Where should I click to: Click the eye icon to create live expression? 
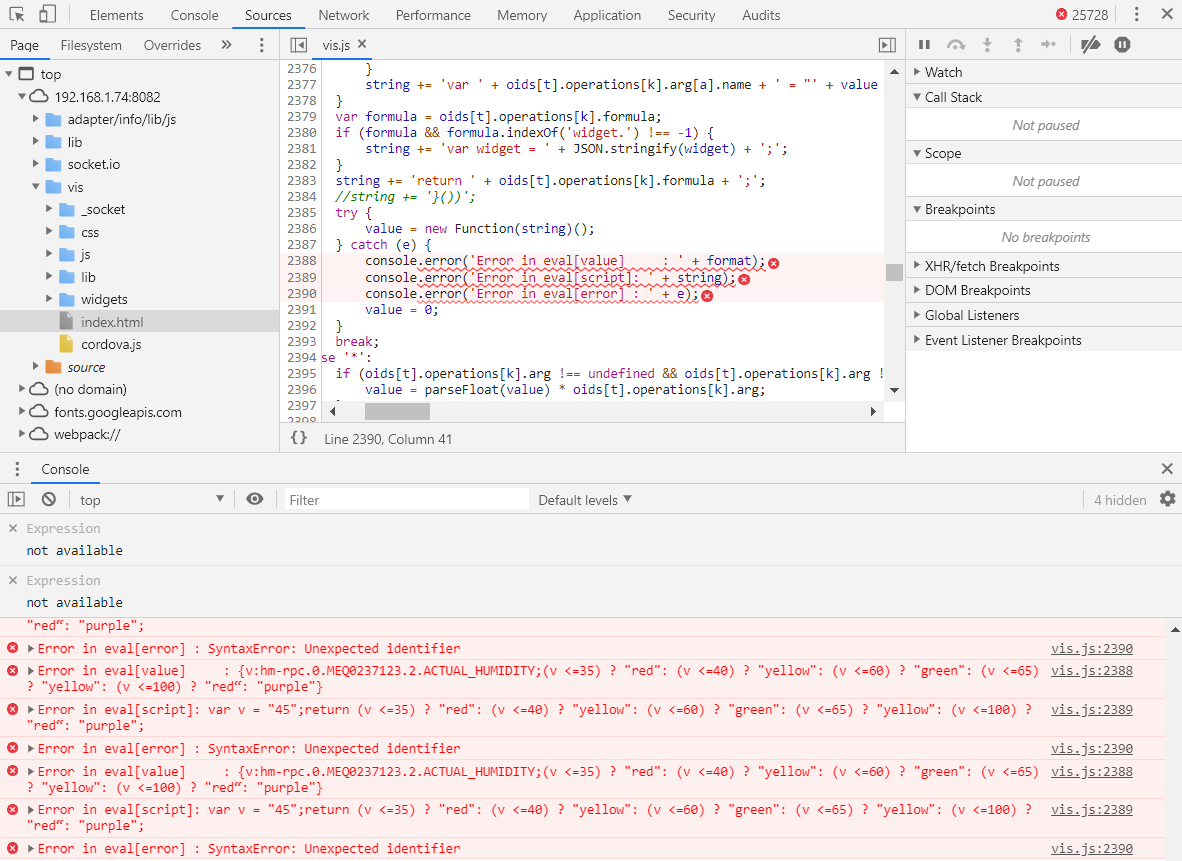point(255,499)
